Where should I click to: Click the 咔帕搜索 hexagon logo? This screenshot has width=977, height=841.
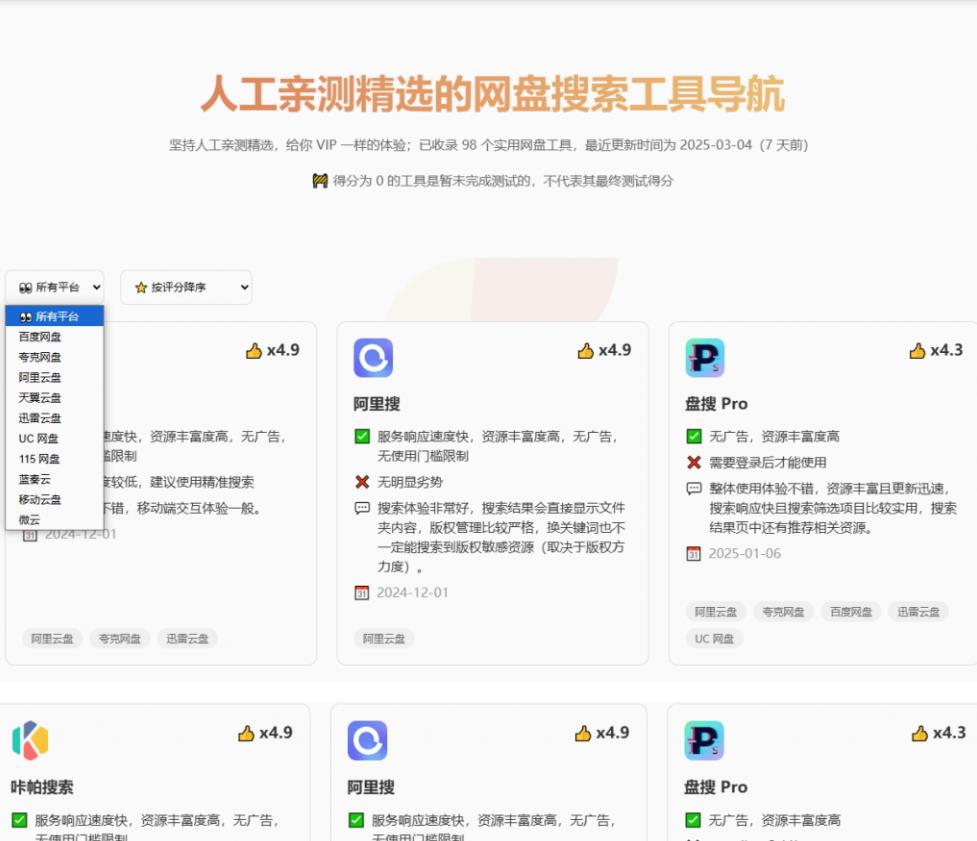pyautogui.click(x=30, y=740)
